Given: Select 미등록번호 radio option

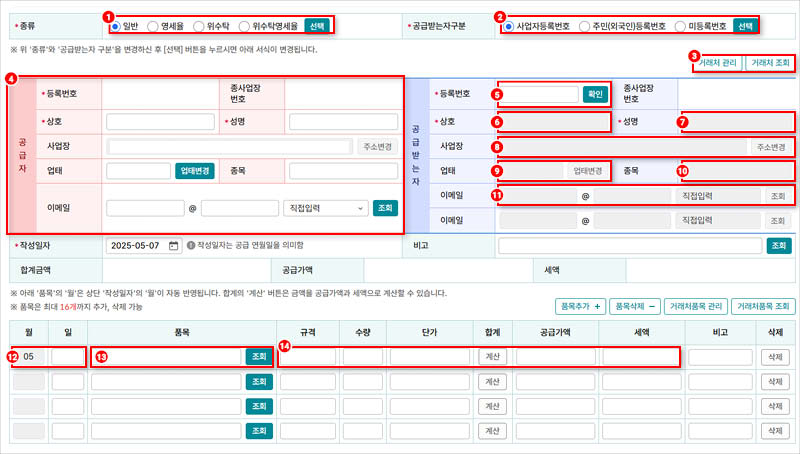Looking at the screenshot, I should [680, 26].
